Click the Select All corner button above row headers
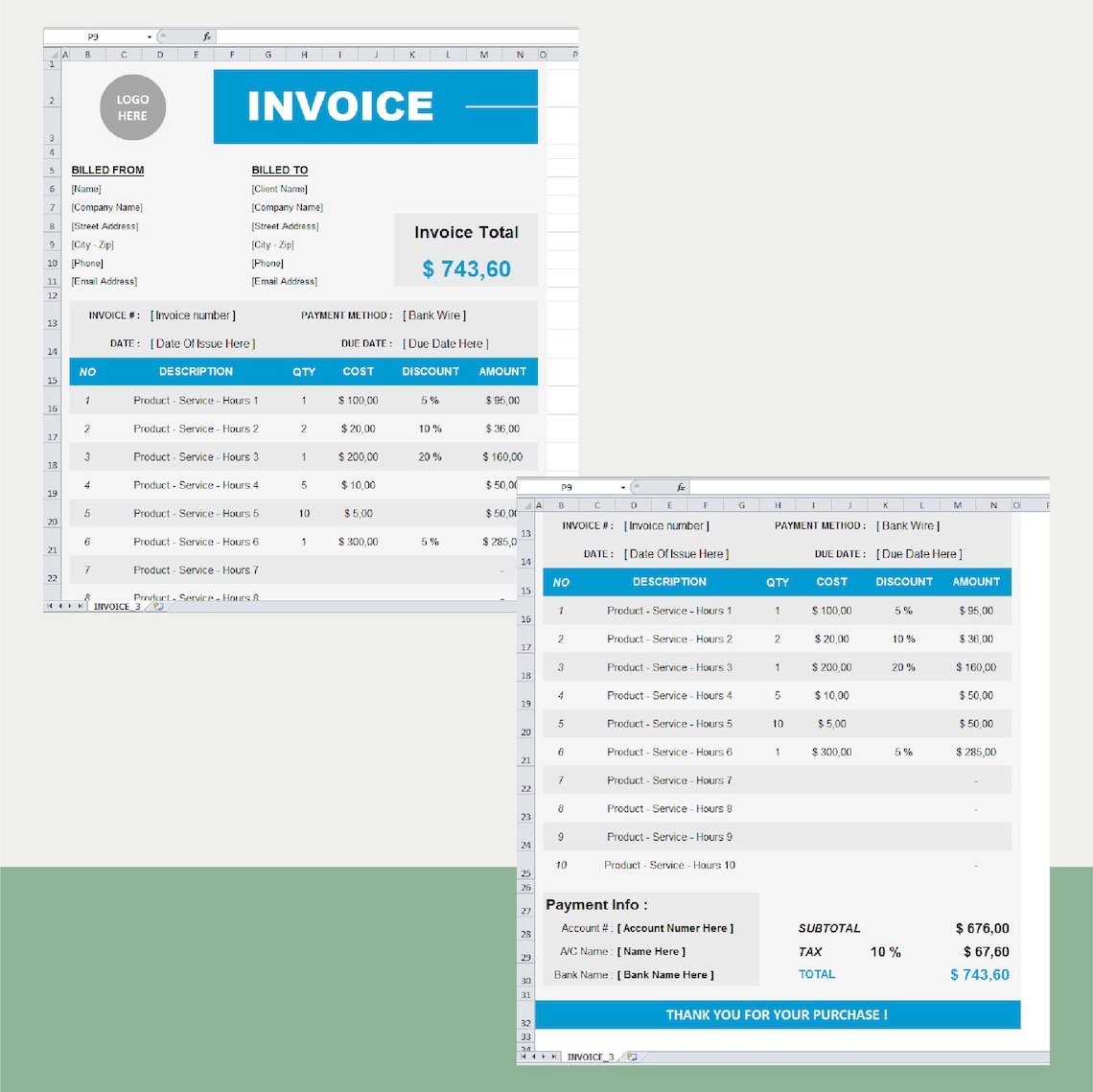This screenshot has height=1092, width=1093. pyautogui.click(x=54, y=54)
